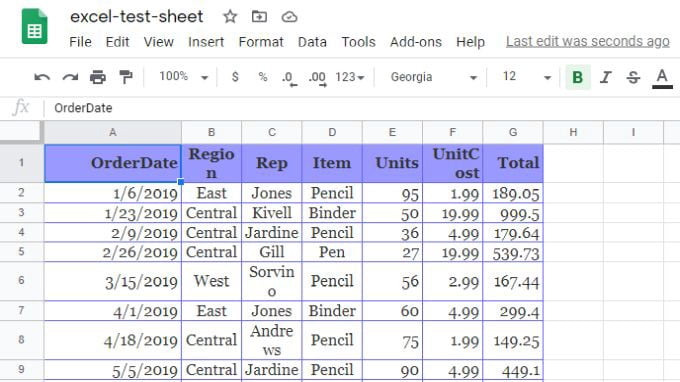Open the Edit menu

pos(118,42)
